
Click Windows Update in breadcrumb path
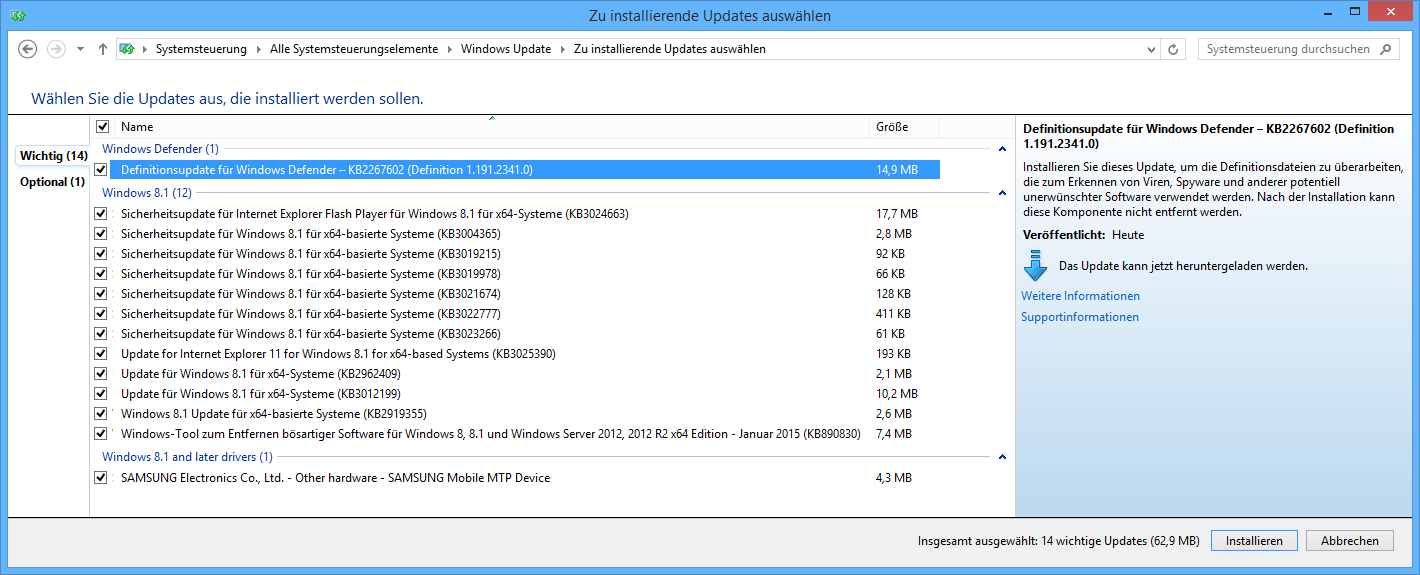point(506,49)
